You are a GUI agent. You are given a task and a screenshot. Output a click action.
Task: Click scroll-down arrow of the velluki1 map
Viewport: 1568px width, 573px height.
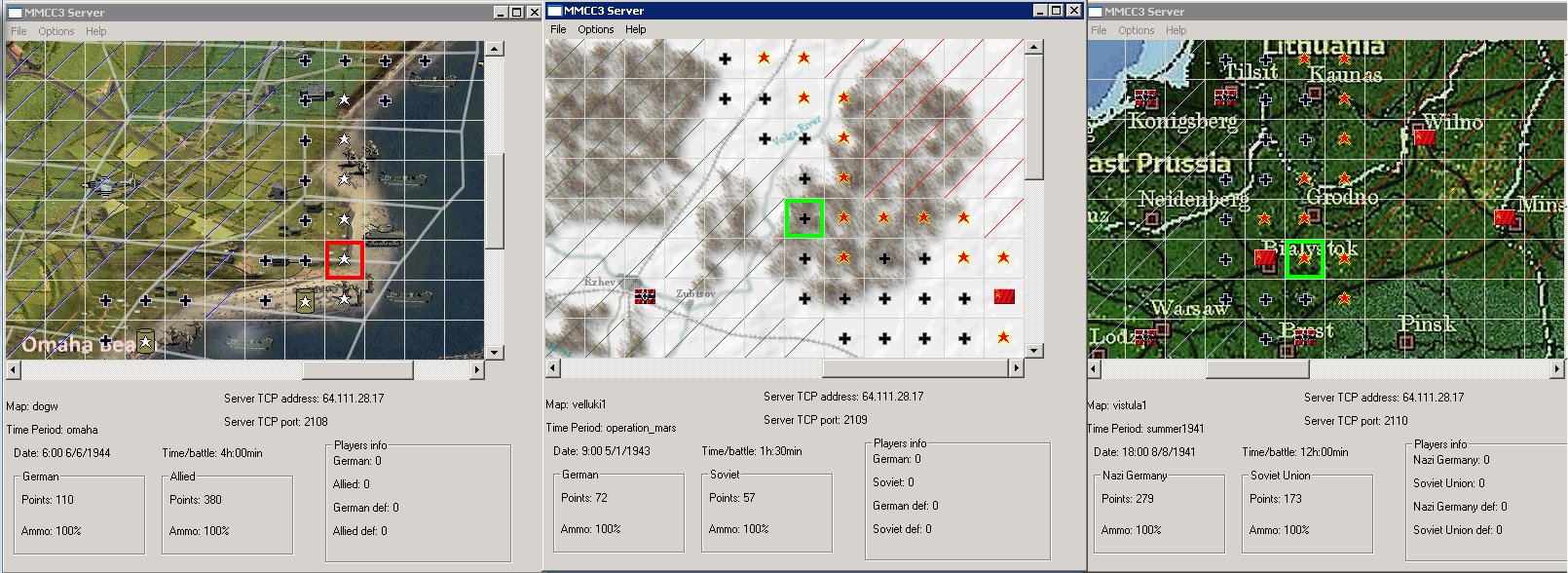coord(1034,351)
